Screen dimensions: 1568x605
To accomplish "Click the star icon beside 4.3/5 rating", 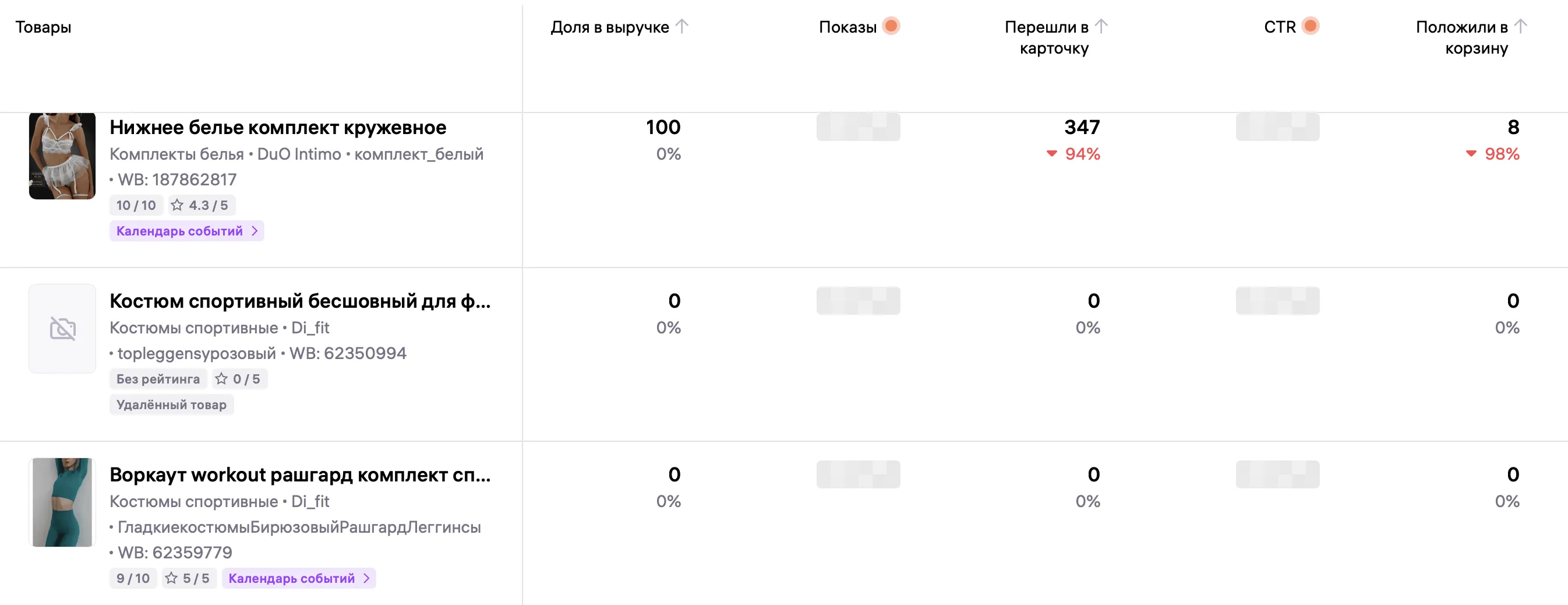I will (179, 205).
